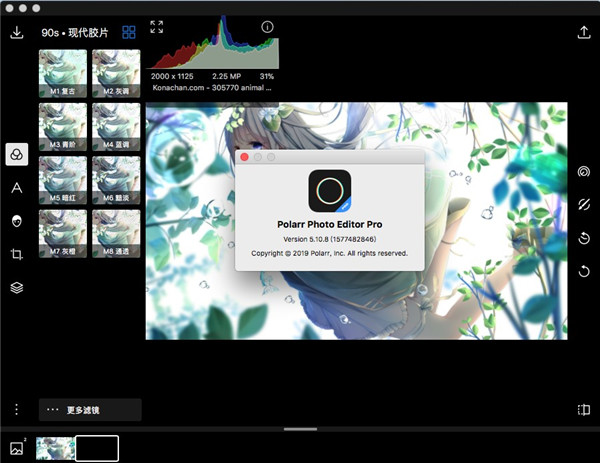Click the 更多滤镜 more filters button
This screenshot has width=600, height=463.
pos(90,410)
